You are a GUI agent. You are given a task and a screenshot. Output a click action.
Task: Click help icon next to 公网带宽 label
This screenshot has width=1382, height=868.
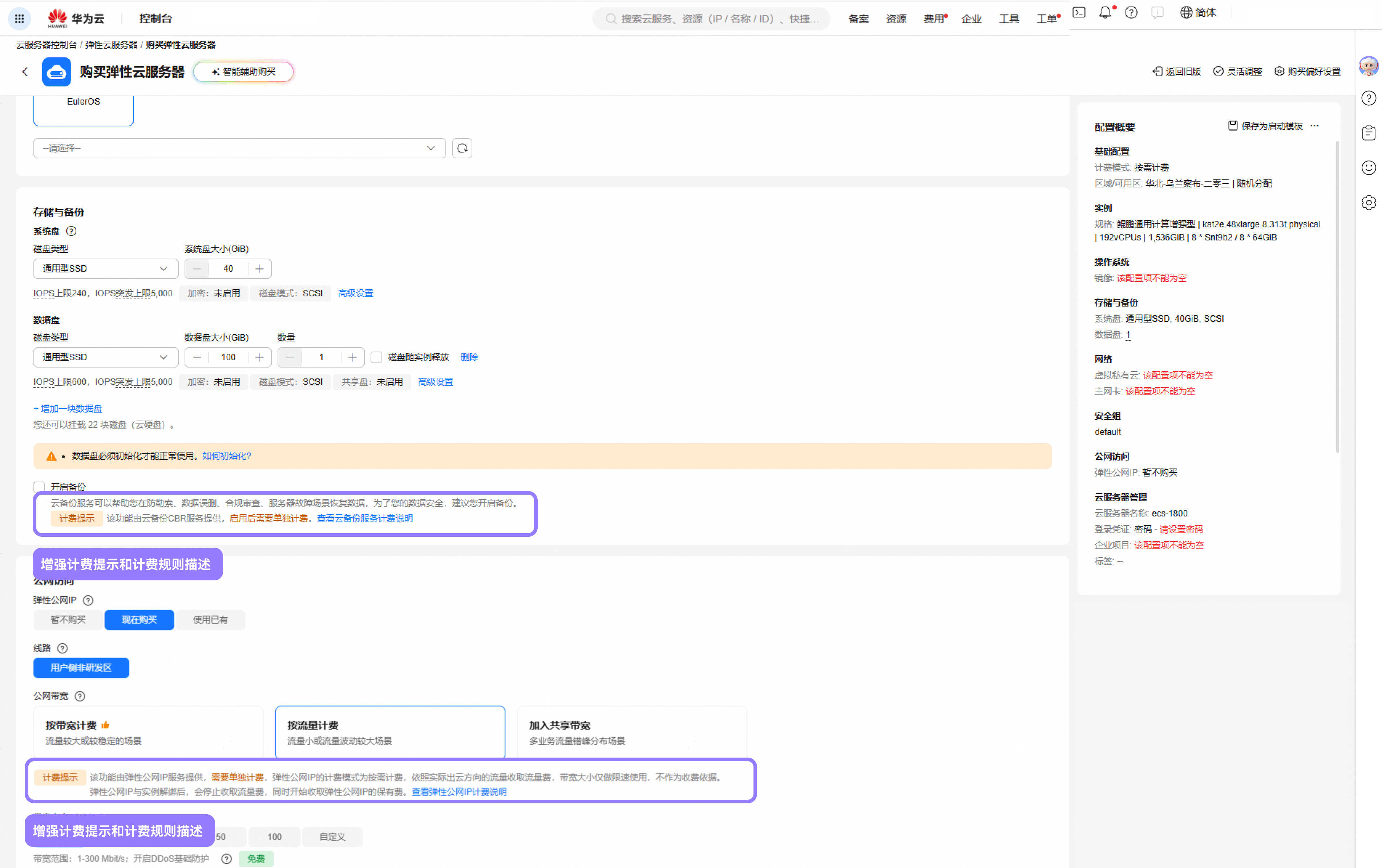click(80, 696)
